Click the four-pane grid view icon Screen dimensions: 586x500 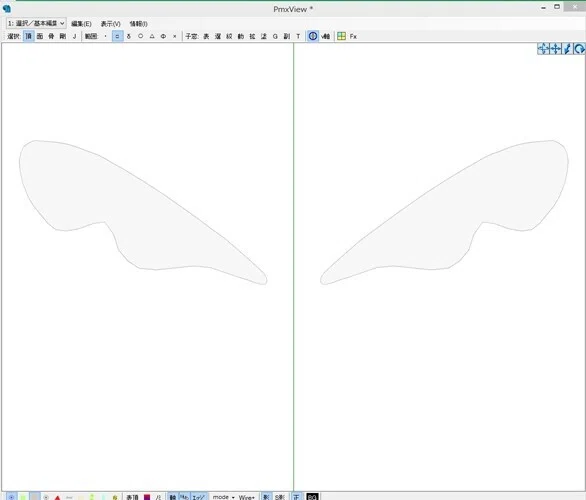click(x=341, y=36)
